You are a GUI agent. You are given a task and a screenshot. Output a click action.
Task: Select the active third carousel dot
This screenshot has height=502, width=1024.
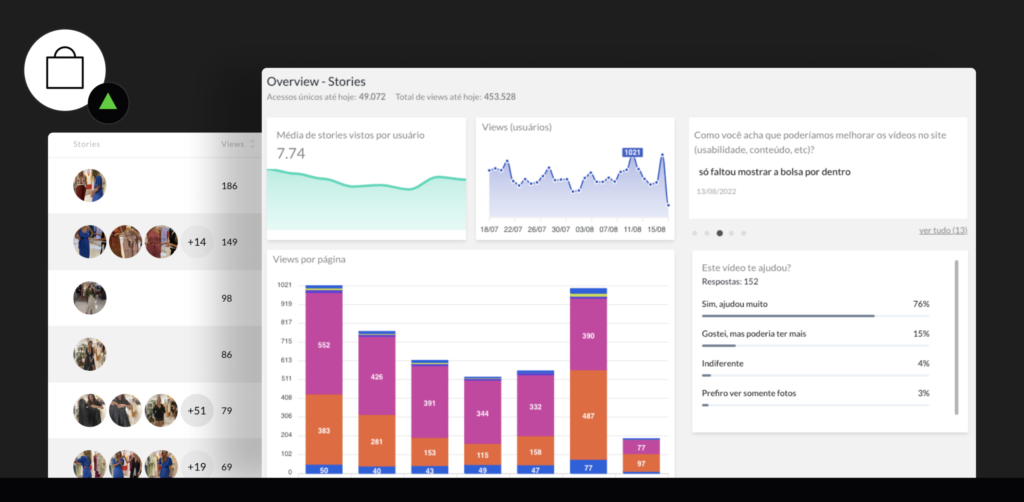(719, 233)
